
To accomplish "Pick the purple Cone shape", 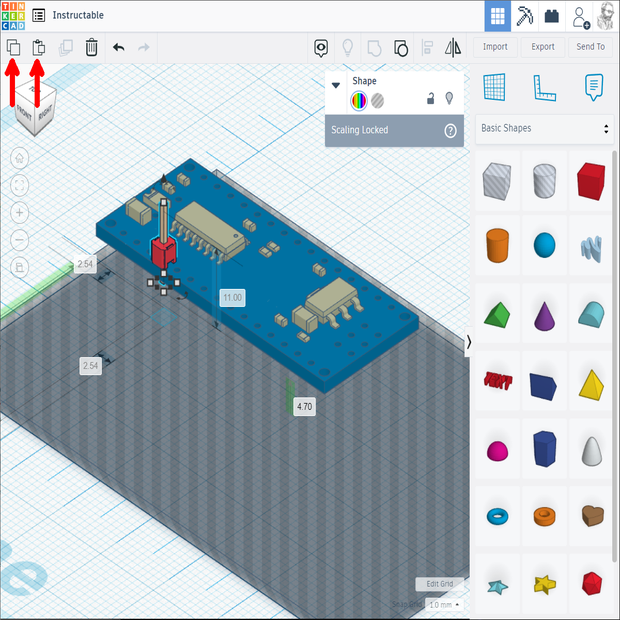I will point(544,316).
